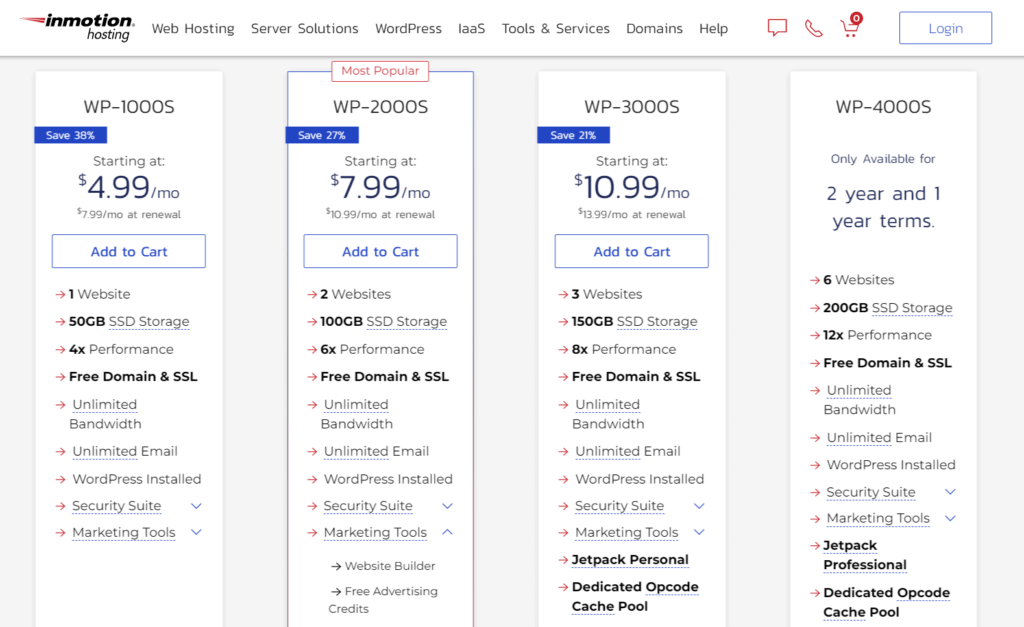Screen dimensions: 1024x627
Task: Click the $7.99/mo starting price
Action: pyautogui.click(x=380, y=187)
